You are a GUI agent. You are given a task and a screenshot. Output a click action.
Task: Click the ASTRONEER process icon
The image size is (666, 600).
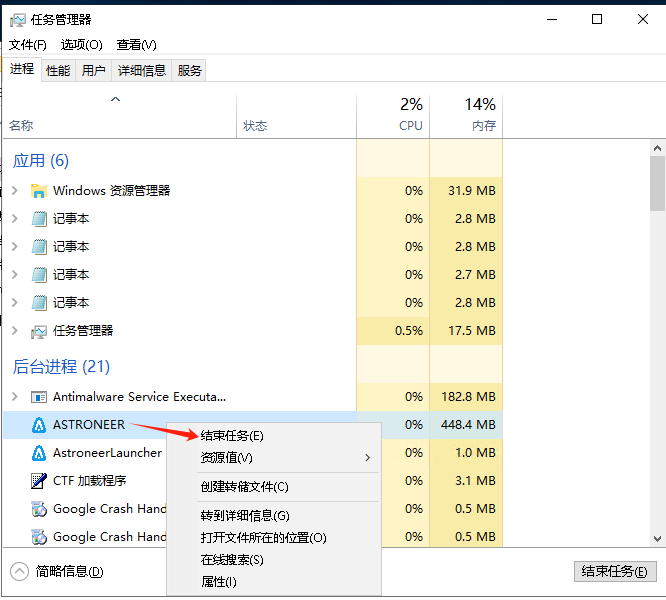point(39,425)
